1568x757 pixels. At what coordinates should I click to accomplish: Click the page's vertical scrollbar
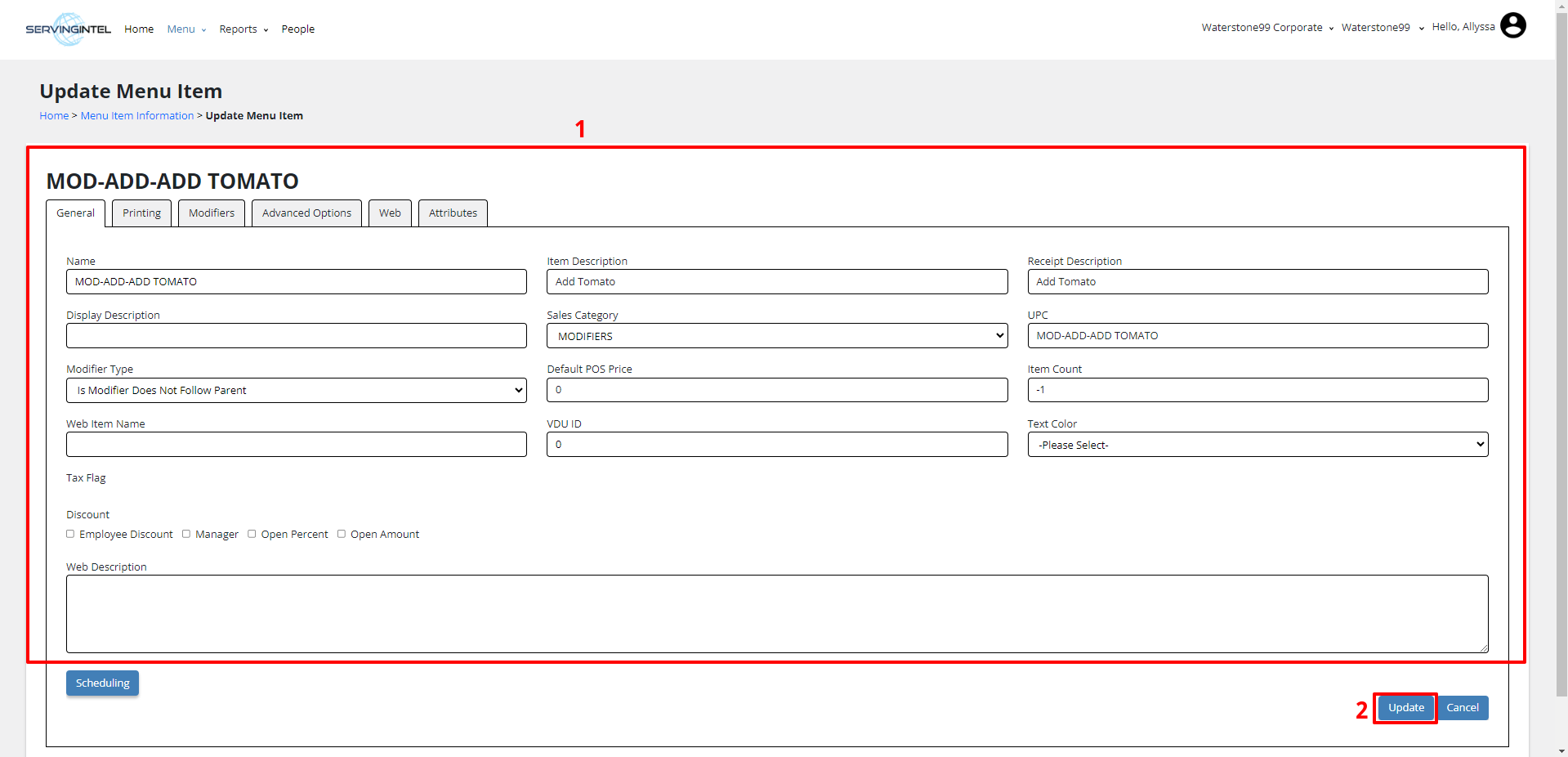[x=1561, y=327]
